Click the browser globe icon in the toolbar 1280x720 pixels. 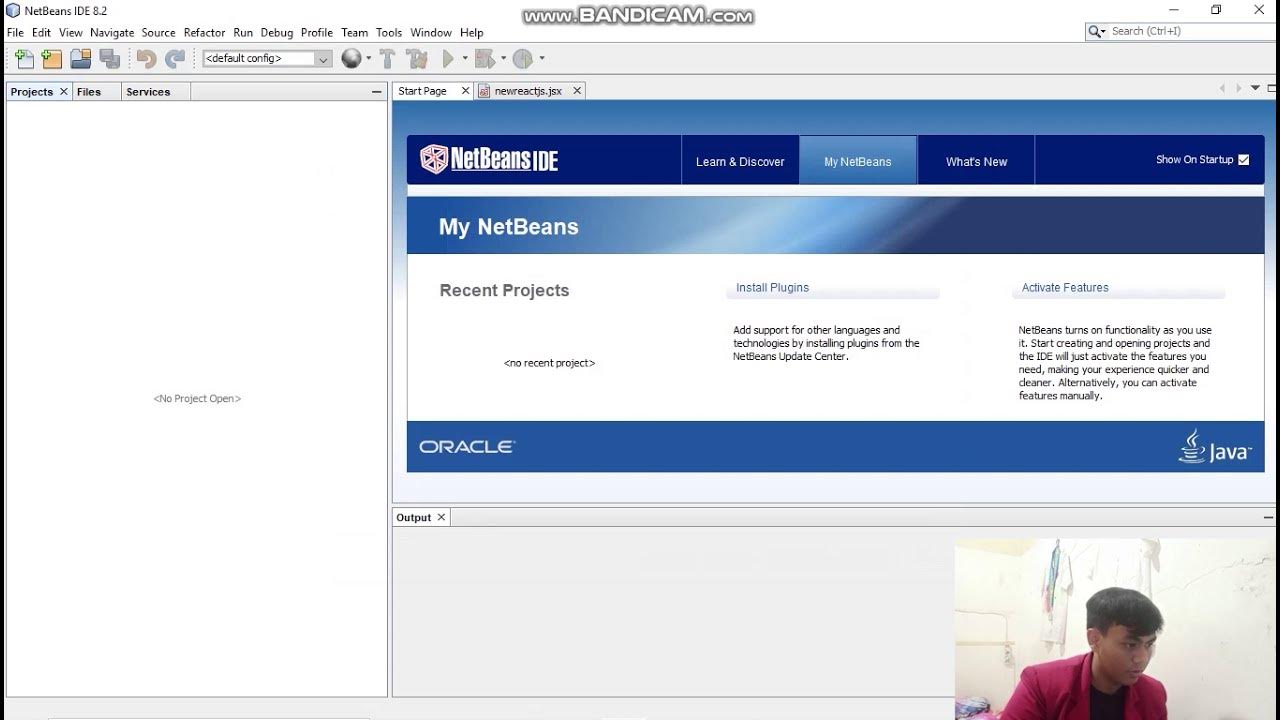click(351, 59)
